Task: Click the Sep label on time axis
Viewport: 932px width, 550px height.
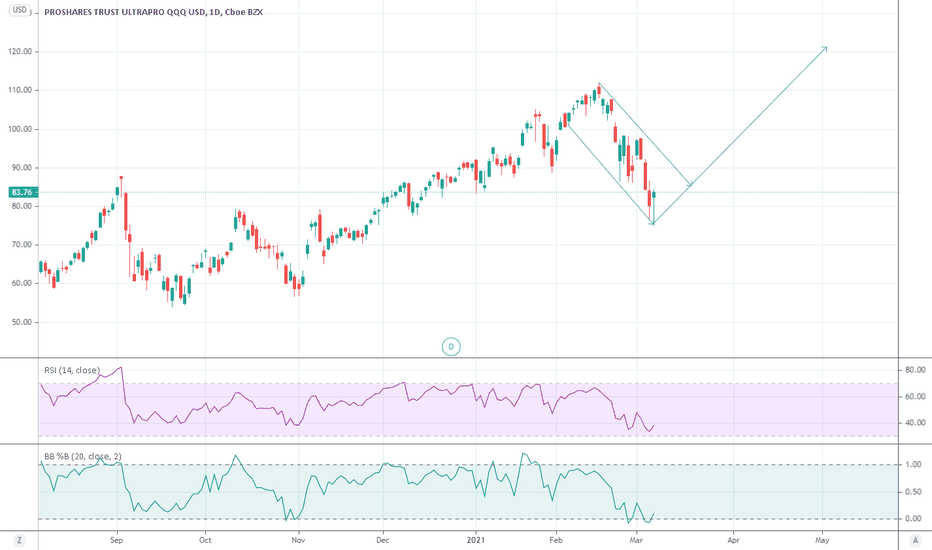Action: [x=116, y=540]
